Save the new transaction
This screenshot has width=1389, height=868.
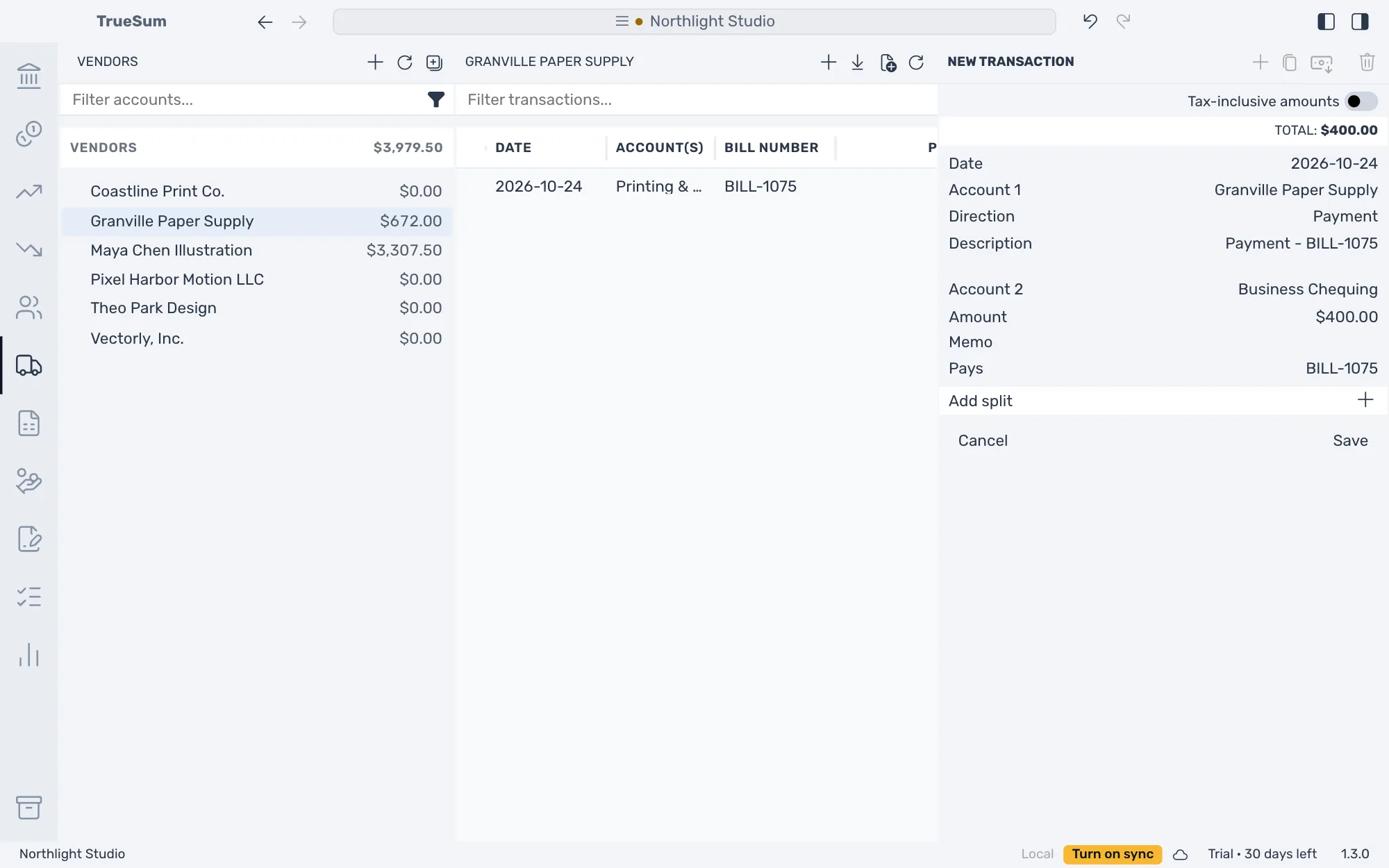pos(1350,440)
